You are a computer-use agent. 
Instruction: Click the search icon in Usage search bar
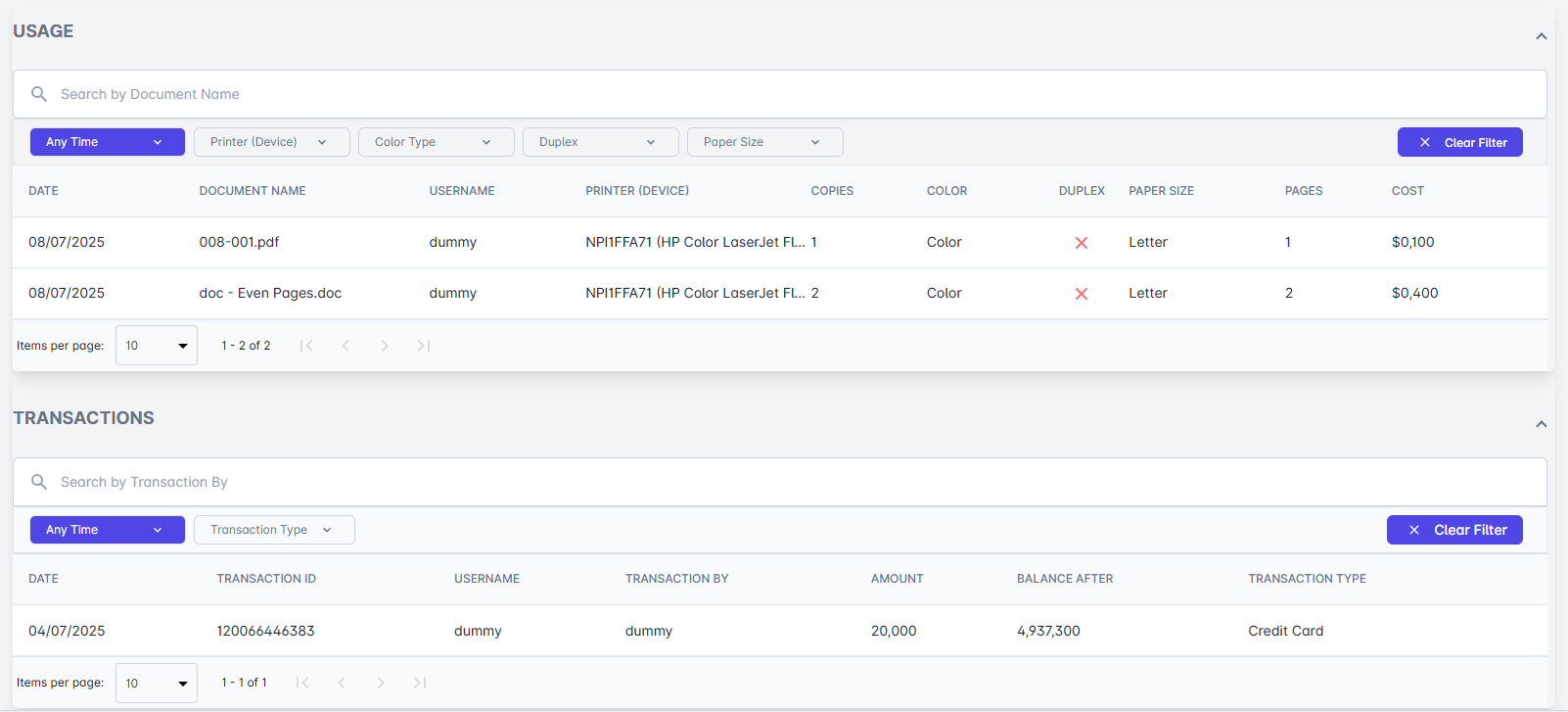pyautogui.click(x=39, y=94)
